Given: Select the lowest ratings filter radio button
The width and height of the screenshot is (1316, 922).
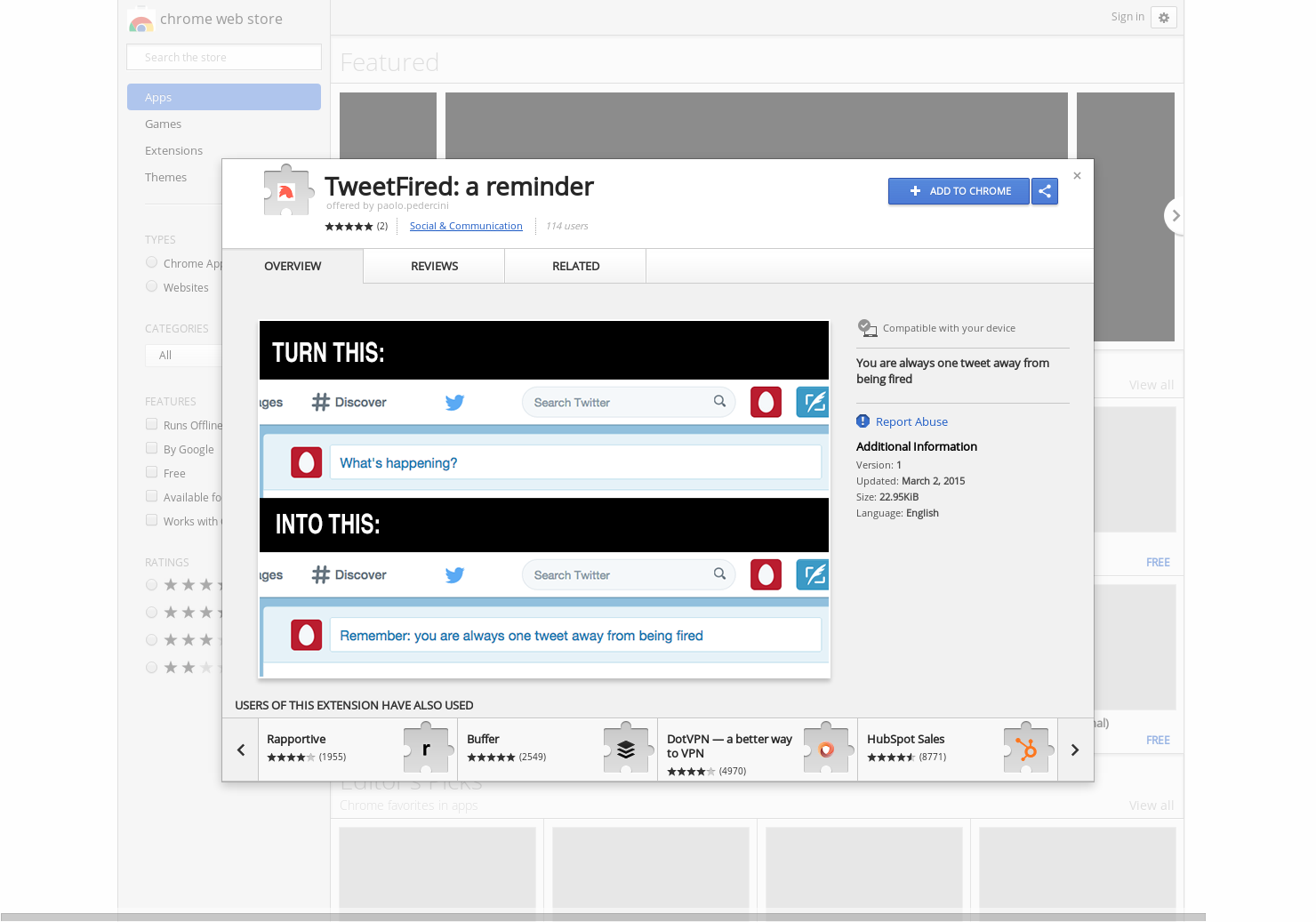Looking at the screenshot, I should (x=152, y=667).
